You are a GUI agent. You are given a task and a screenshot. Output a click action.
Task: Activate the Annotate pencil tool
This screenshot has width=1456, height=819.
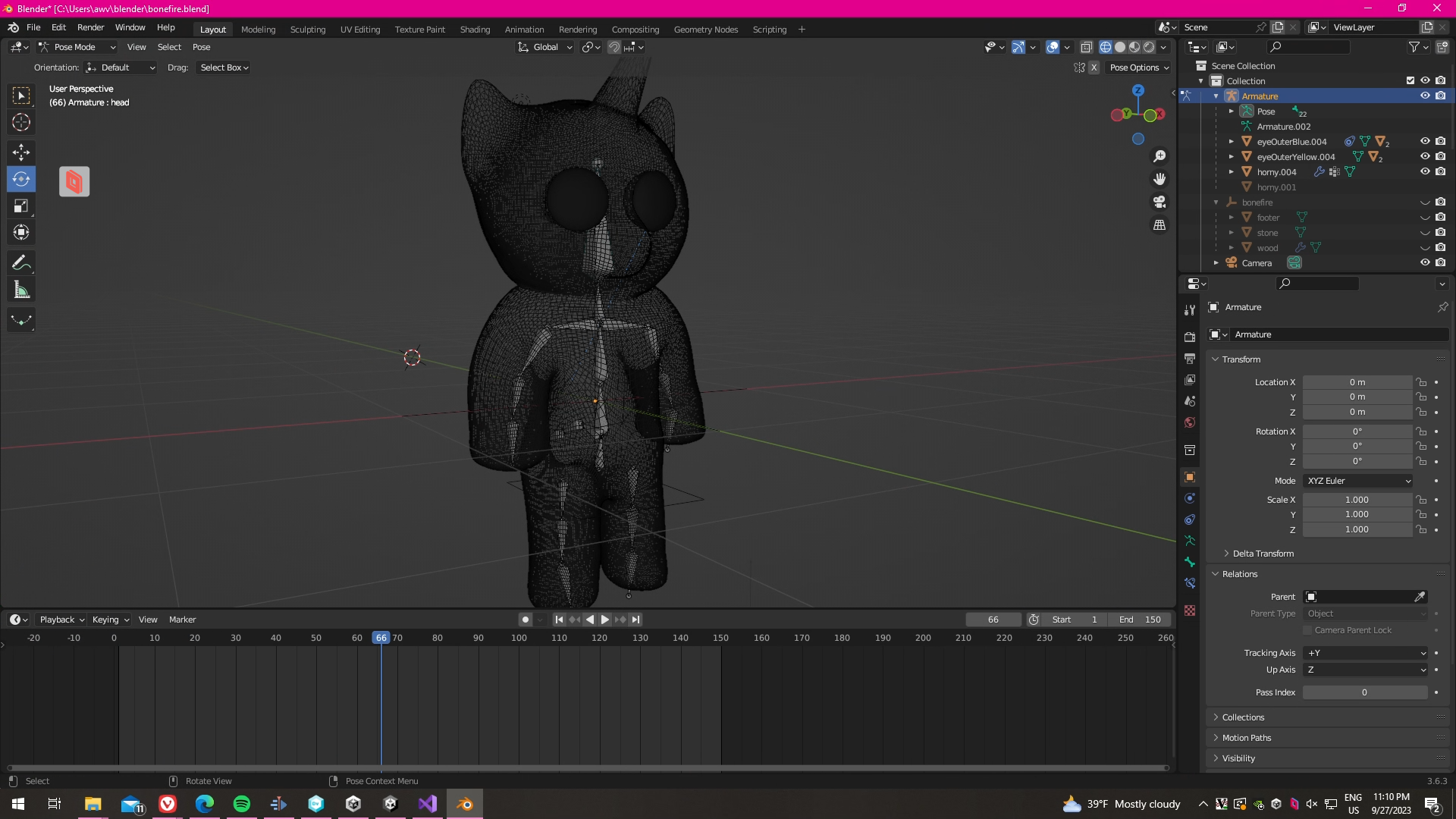(20, 263)
